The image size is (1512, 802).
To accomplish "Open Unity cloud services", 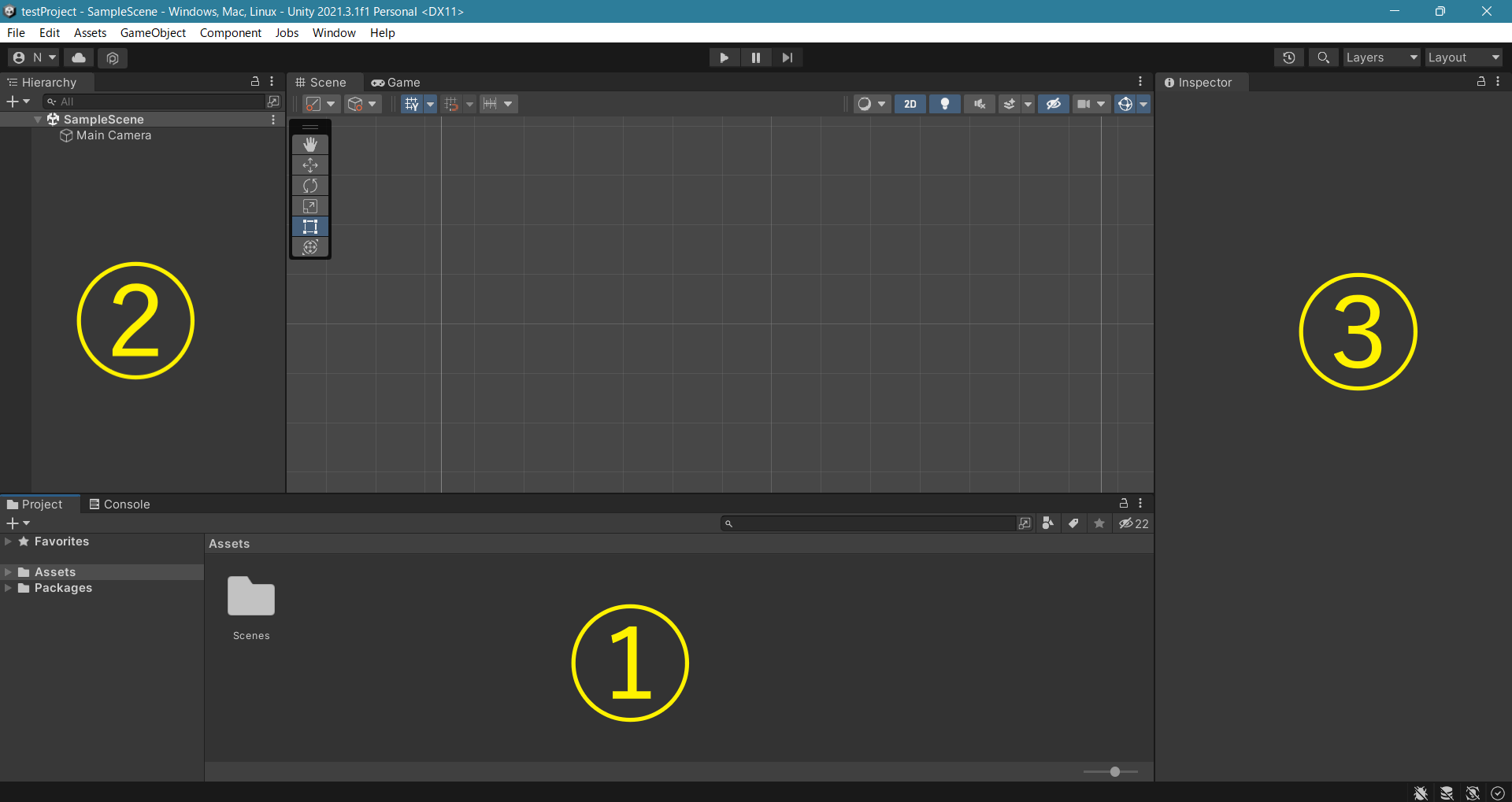I will coord(79,57).
